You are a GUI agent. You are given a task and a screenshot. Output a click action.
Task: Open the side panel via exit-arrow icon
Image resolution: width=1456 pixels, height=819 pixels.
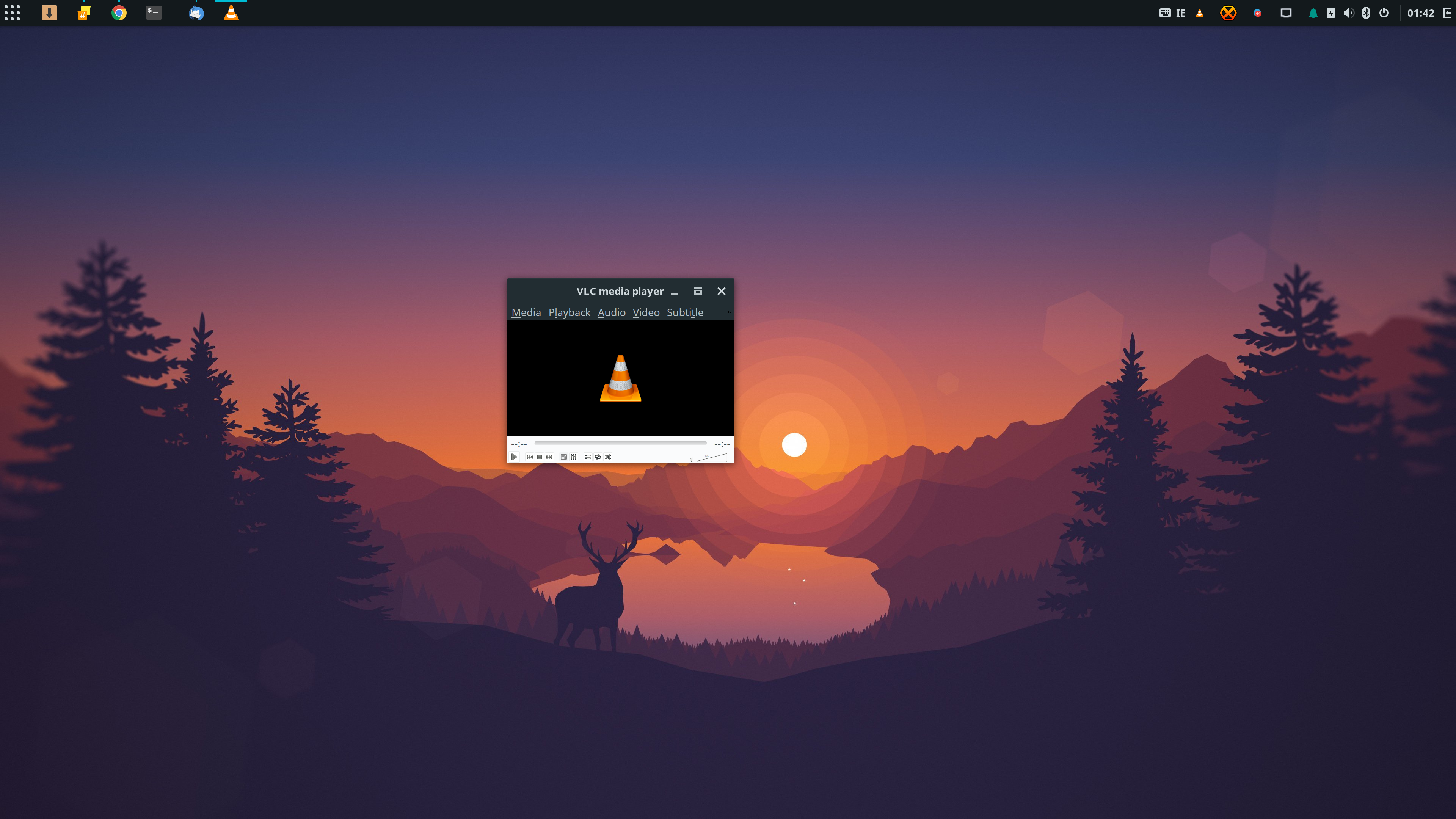pos(1448,13)
